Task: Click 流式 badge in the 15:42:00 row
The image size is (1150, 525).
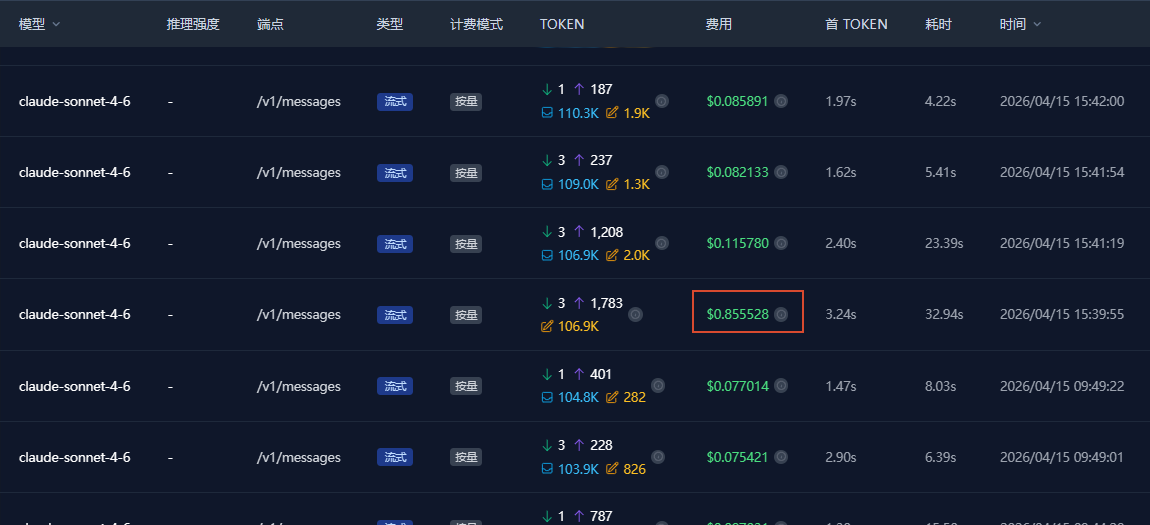Action: [x=395, y=101]
